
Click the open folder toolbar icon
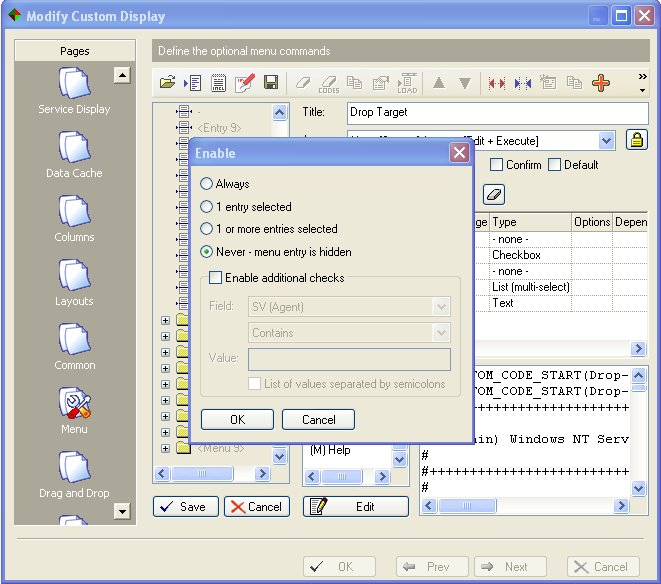point(168,83)
